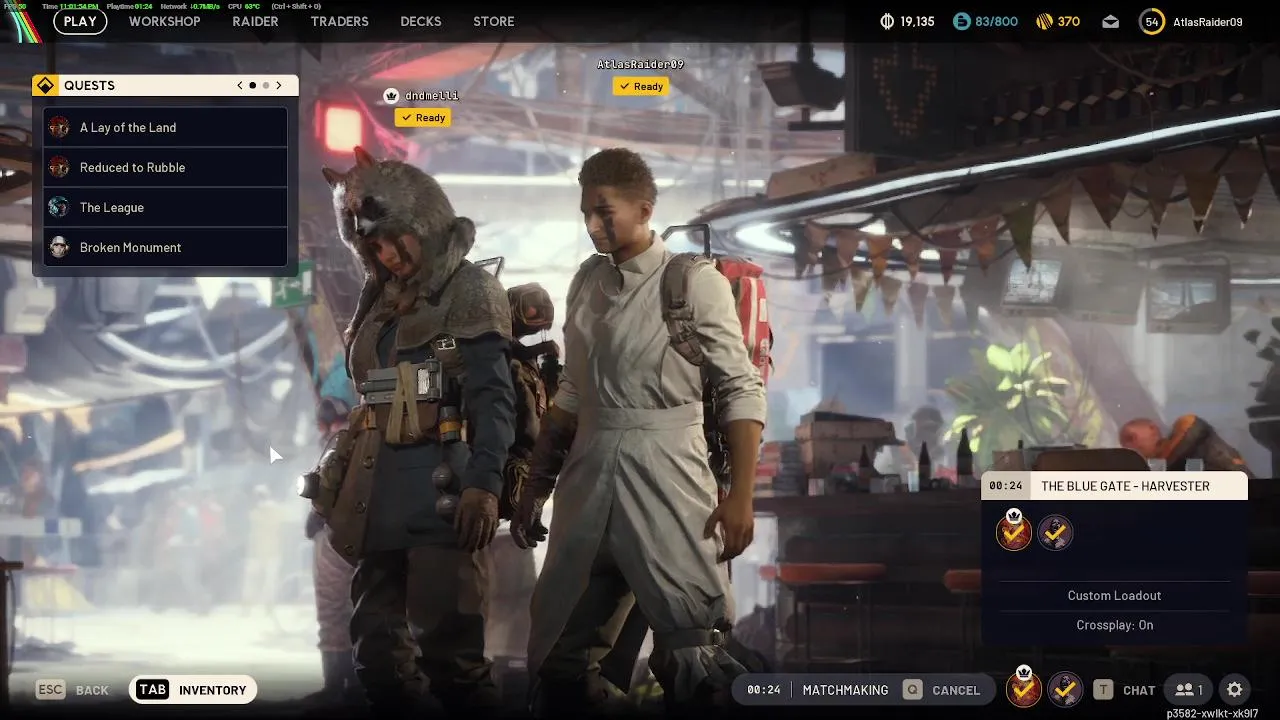Select the first quests page dot
Image resolution: width=1280 pixels, height=720 pixels.
coord(252,85)
